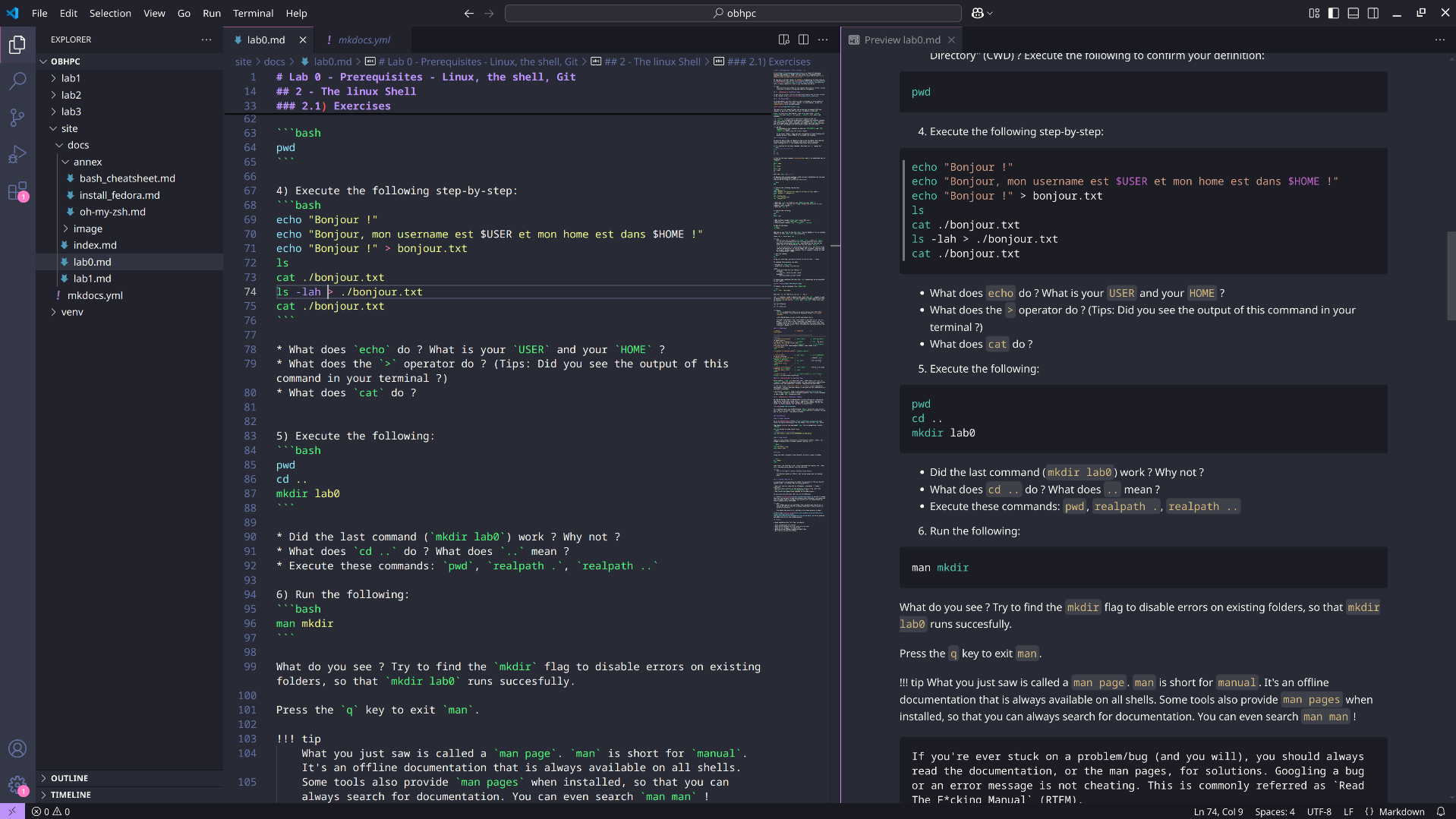
Task: Close the Preview lab0.md tab
Action: (x=951, y=39)
